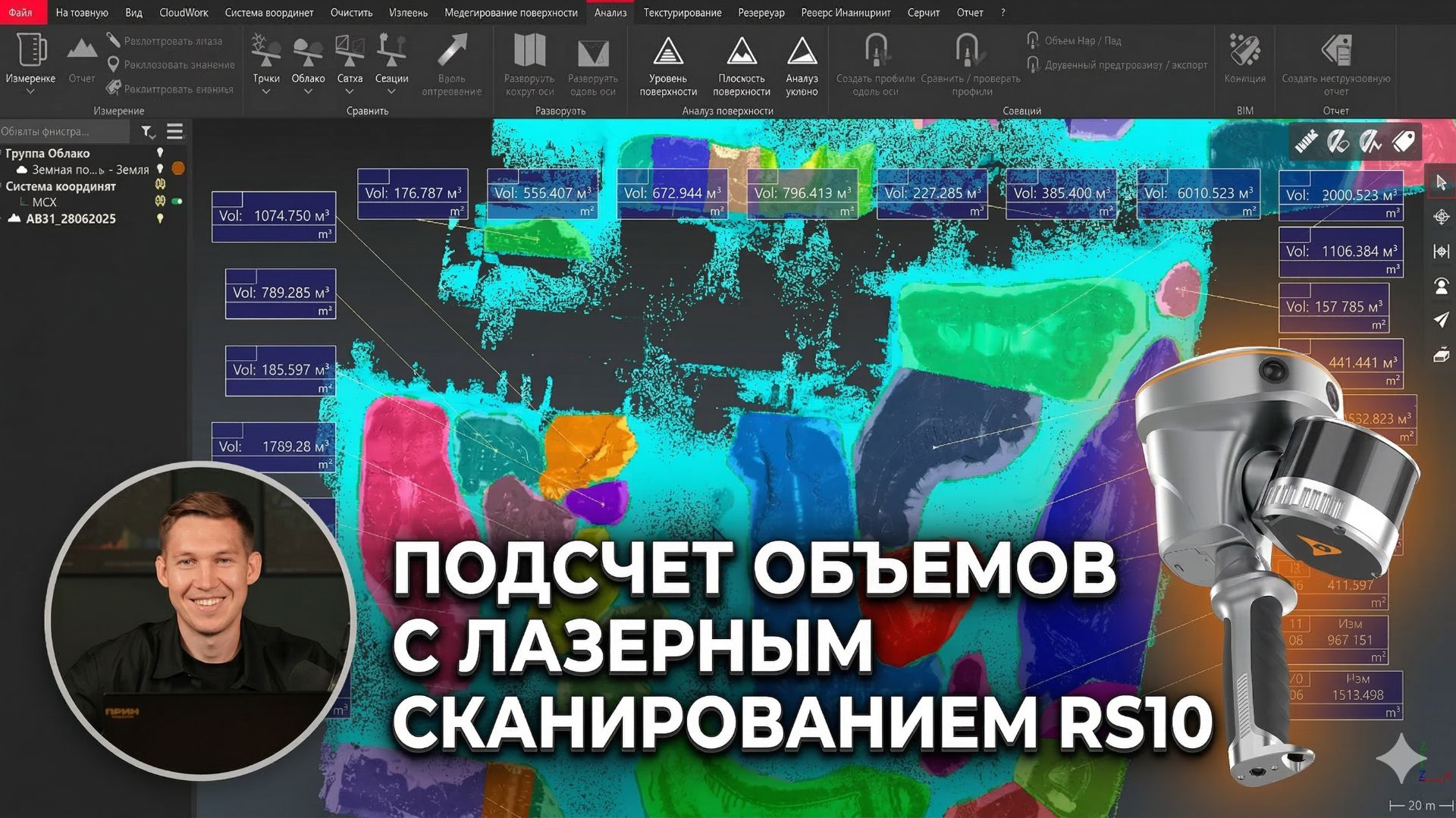
Task: Click the tag icon in the viewport toolbar
Action: (x=1404, y=141)
